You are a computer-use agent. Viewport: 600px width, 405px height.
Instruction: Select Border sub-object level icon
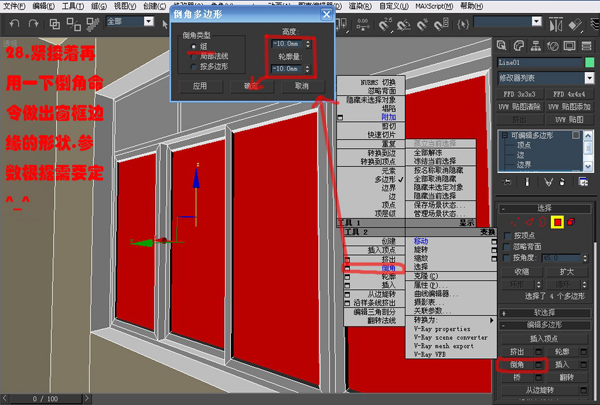coord(543,222)
